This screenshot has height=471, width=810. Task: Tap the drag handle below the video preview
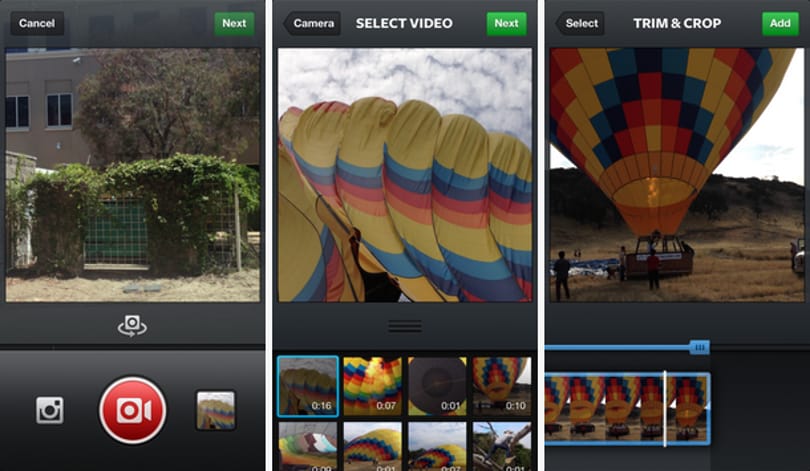pos(405,326)
